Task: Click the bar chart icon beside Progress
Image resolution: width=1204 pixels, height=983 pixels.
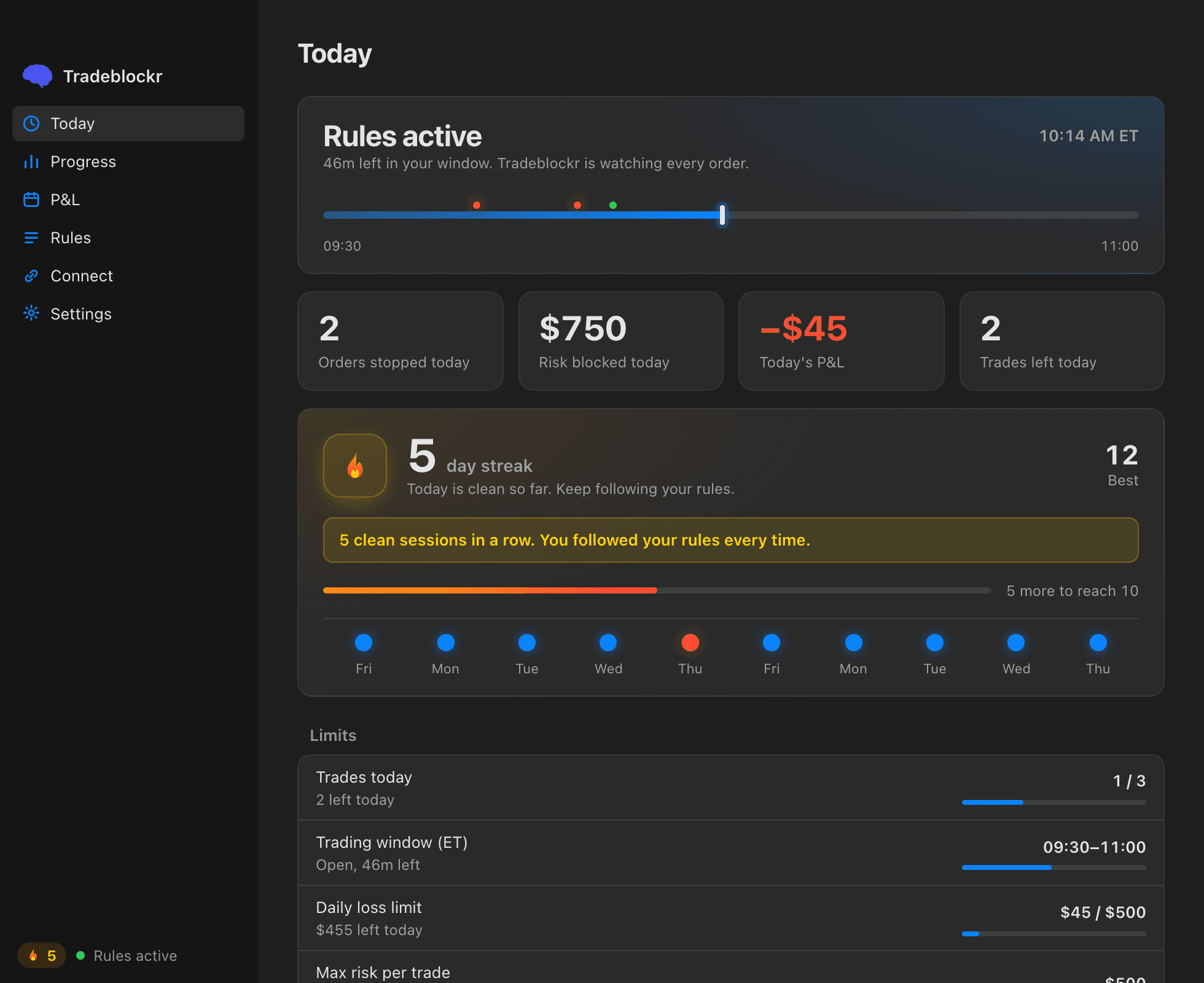Action: coord(31,162)
